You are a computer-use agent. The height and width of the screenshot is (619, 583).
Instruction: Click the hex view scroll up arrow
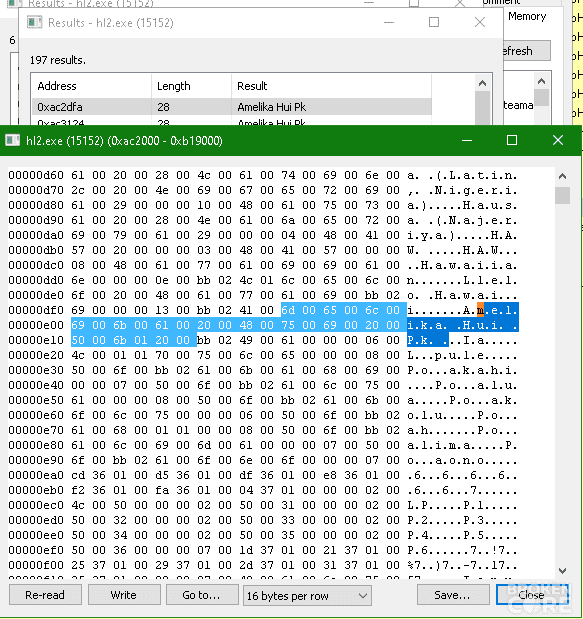click(x=562, y=176)
